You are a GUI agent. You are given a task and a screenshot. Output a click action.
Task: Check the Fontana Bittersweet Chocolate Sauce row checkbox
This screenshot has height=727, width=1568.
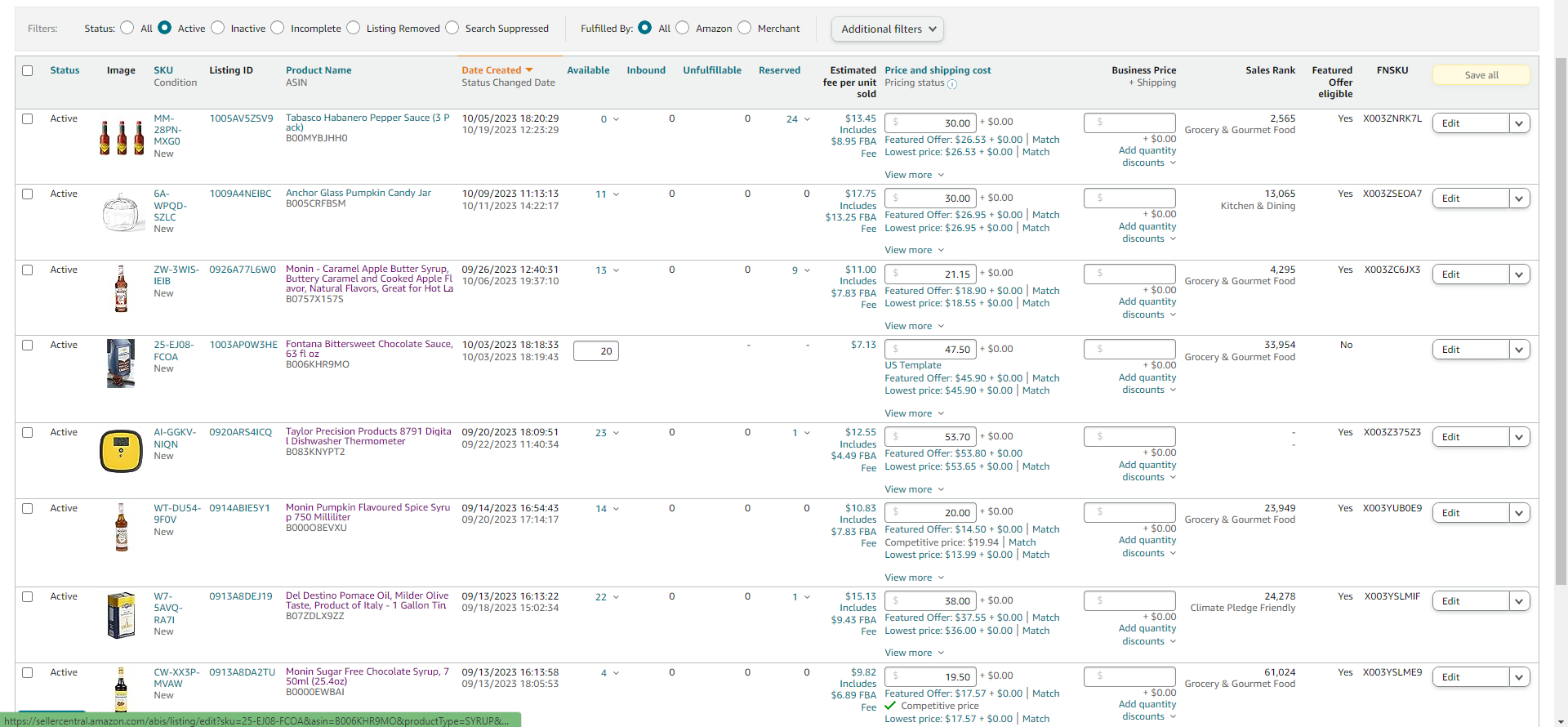coord(28,345)
